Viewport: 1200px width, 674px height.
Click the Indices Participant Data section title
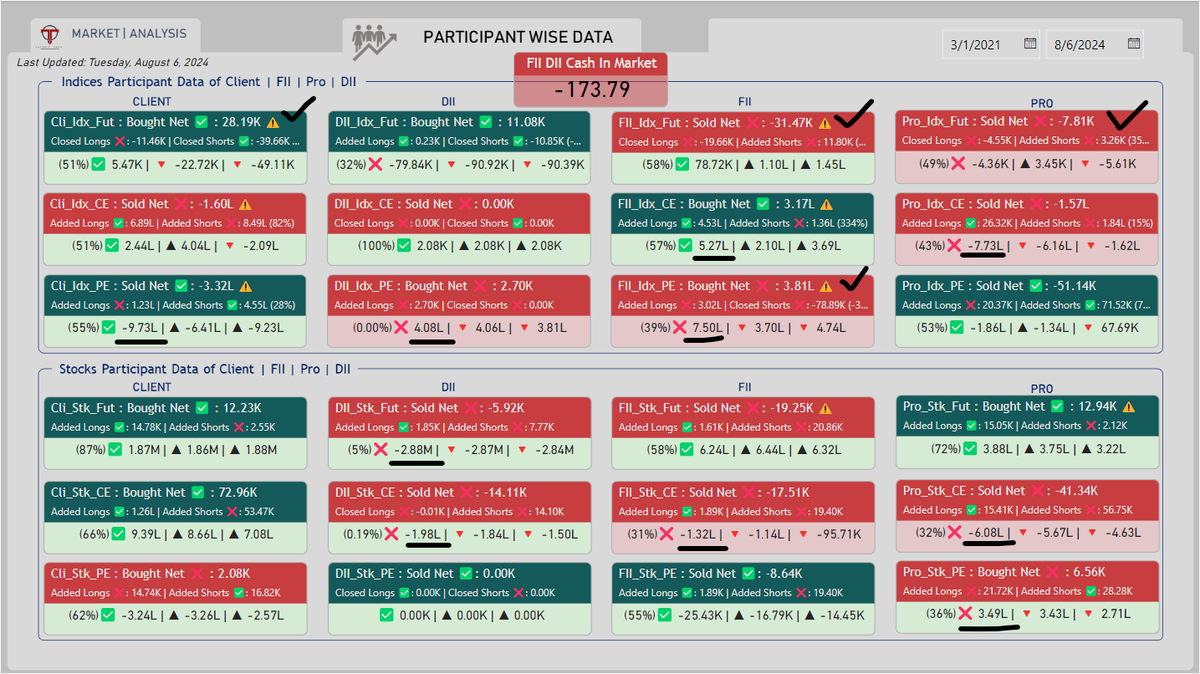point(208,82)
